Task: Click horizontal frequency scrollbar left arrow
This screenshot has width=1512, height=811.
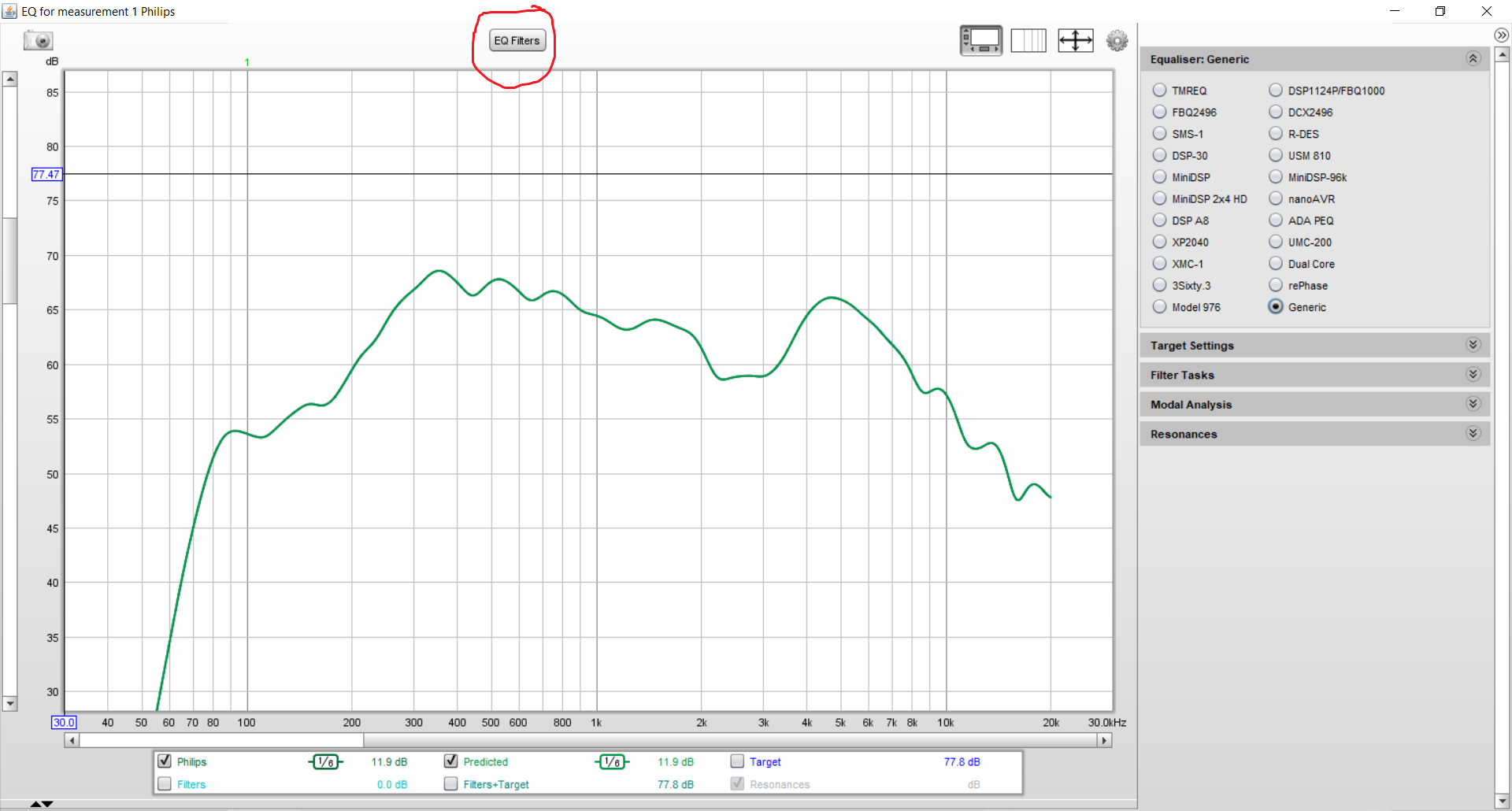Action: click(x=72, y=740)
